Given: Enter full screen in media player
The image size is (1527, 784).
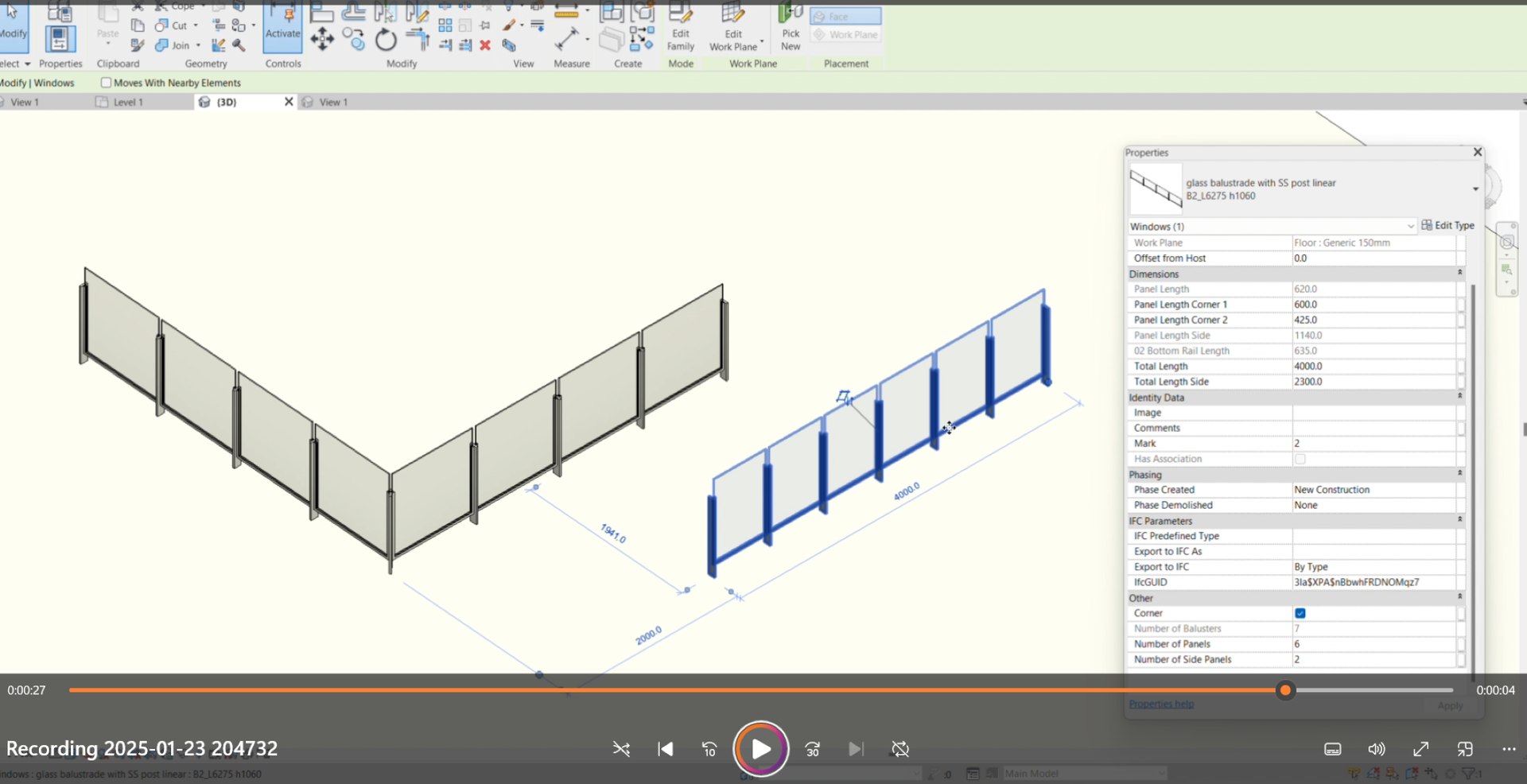Looking at the screenshot, I should pyautogui.click(x=1421, y=749).
